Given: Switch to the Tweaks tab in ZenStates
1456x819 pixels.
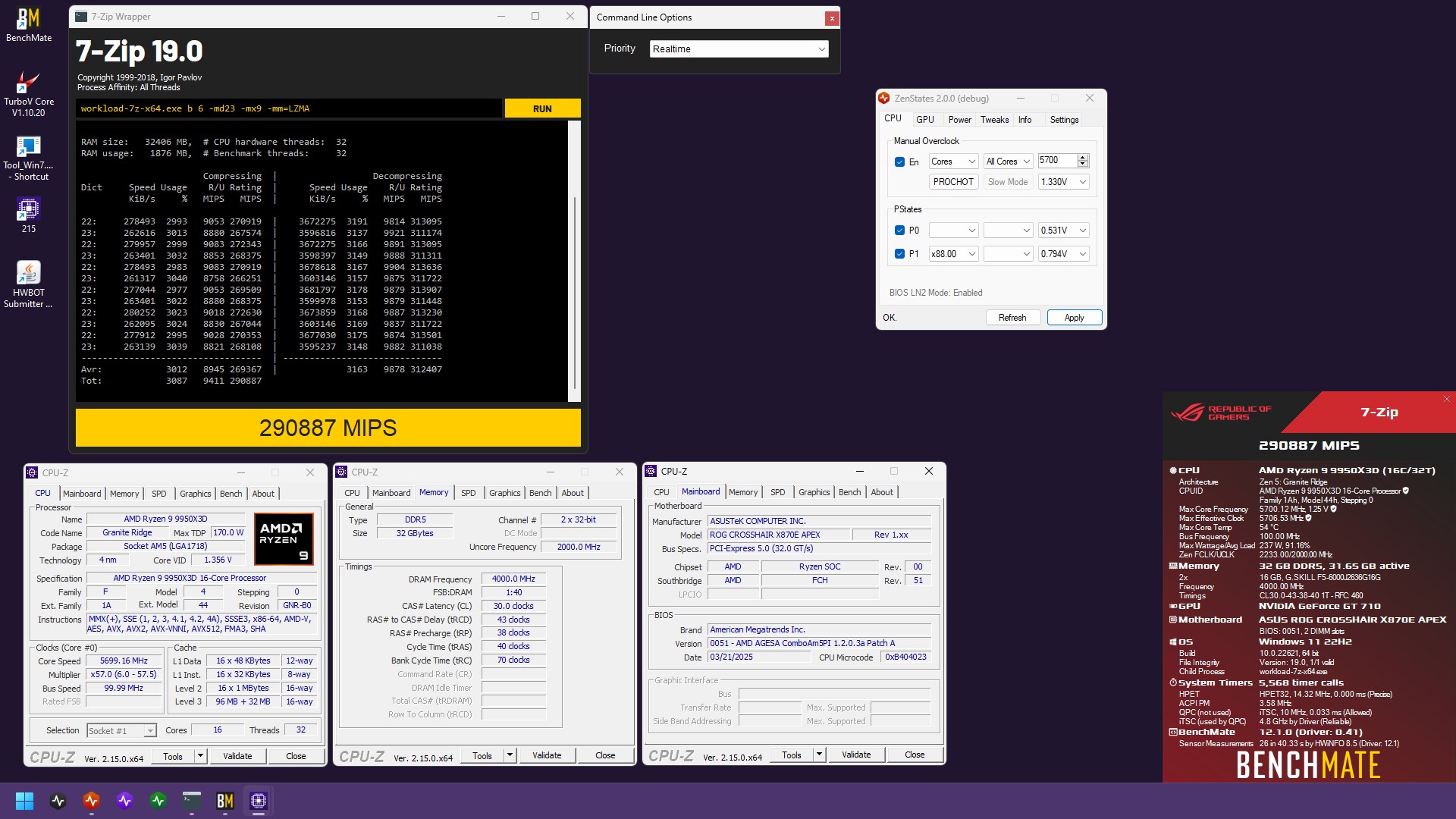Looking at the screenshot, I should (x=994, y=120).
